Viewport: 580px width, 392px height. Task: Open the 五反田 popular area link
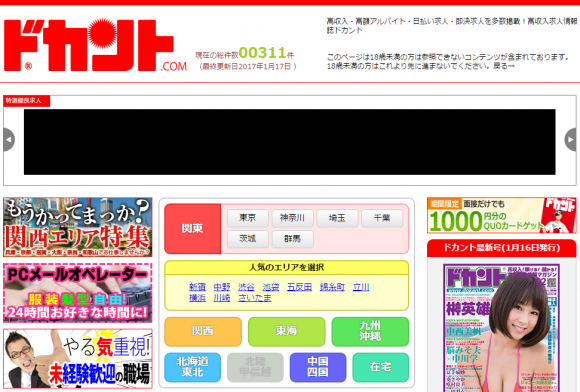[x=300, y=287]
